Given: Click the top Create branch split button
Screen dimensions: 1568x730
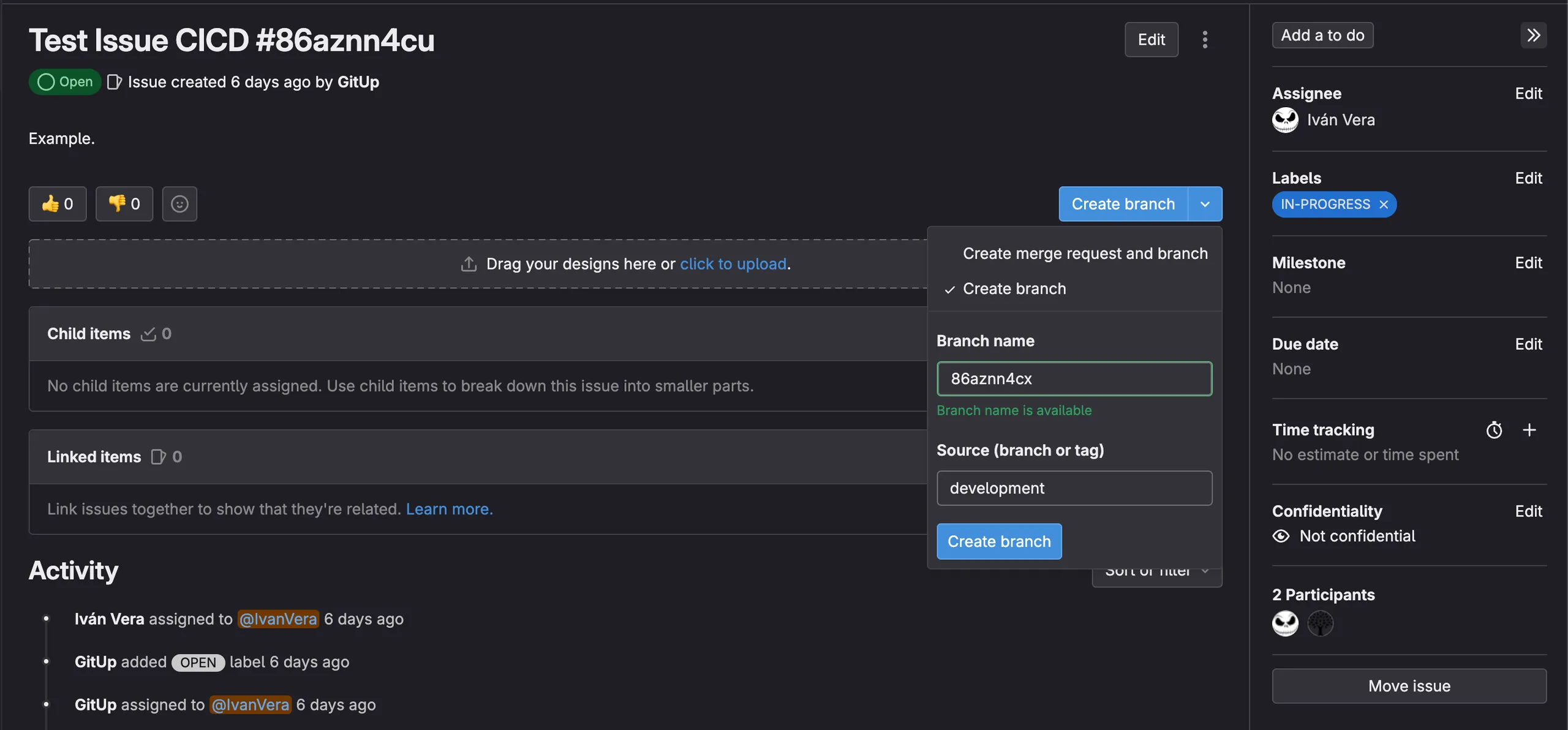Looking at the screenshot, I should 1123,204.
